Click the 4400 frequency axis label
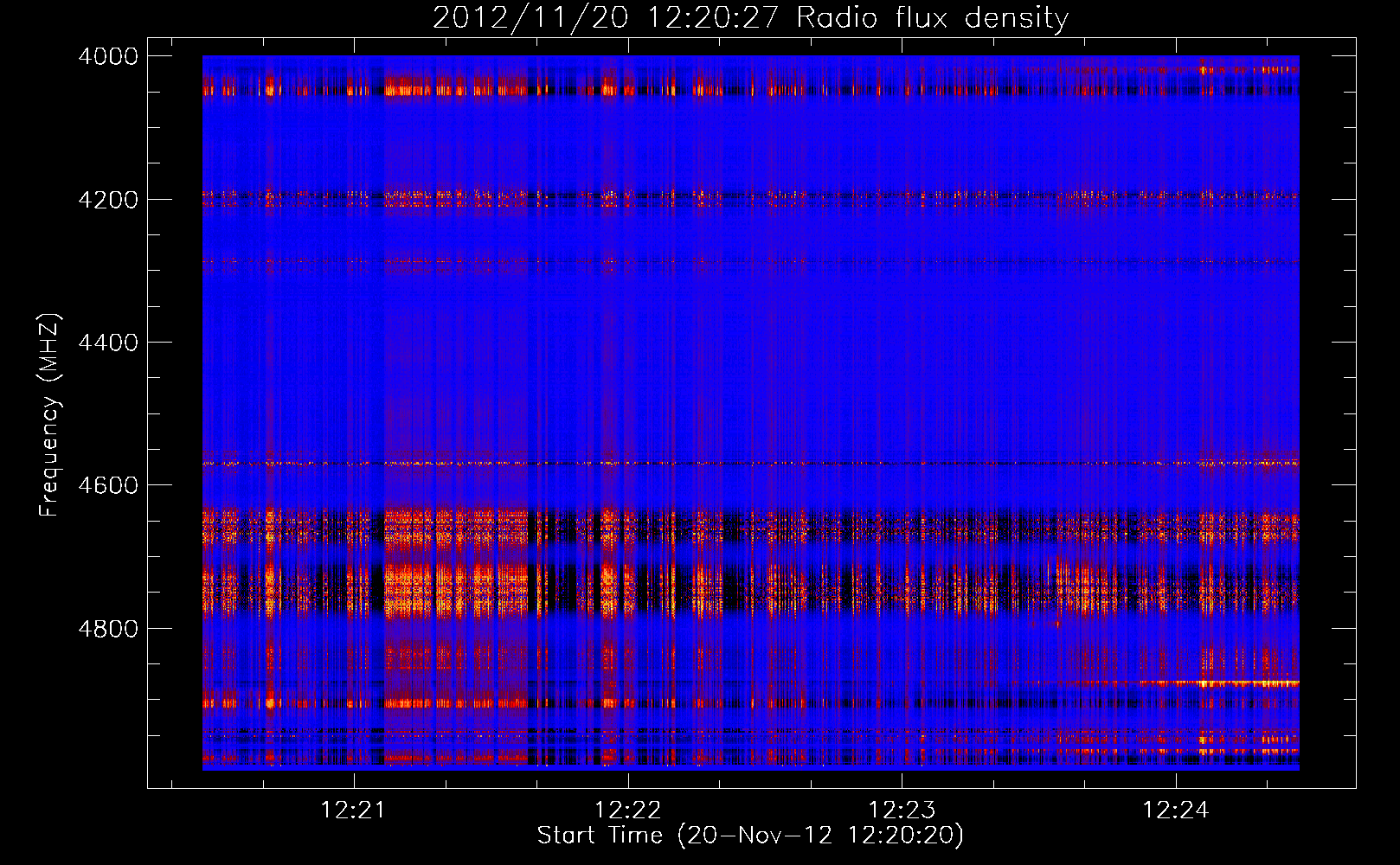1400x865 pixels. click(108, 343)
